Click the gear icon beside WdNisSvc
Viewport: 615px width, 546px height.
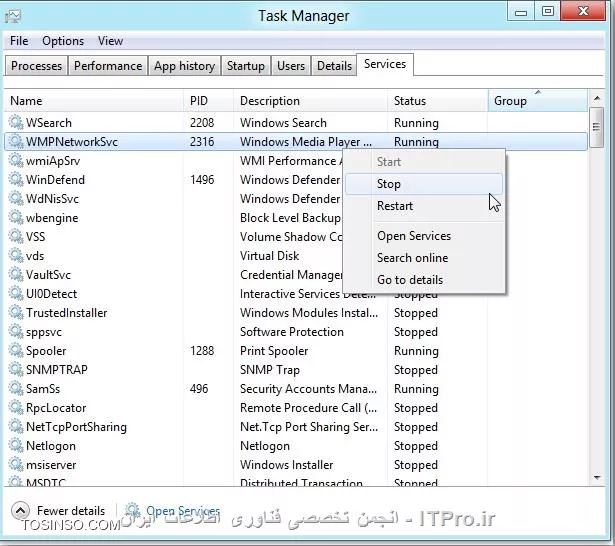point(16,198)
